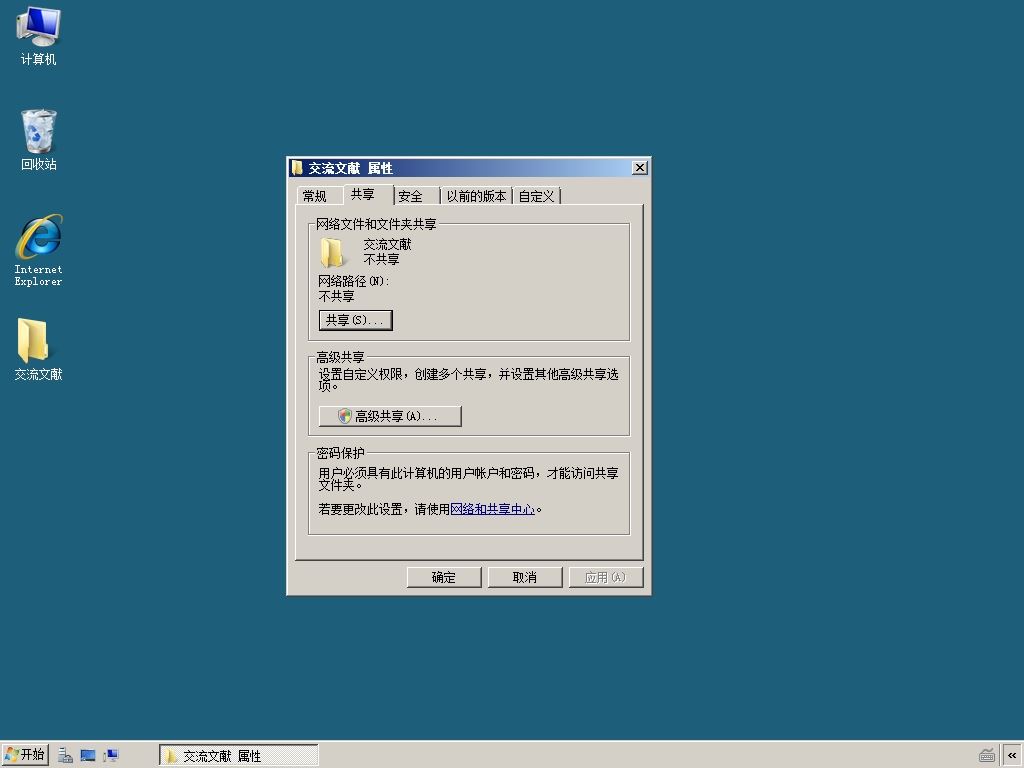Click the keyboard icon in system tray
1024x768 pixels.
pos(987,756)
